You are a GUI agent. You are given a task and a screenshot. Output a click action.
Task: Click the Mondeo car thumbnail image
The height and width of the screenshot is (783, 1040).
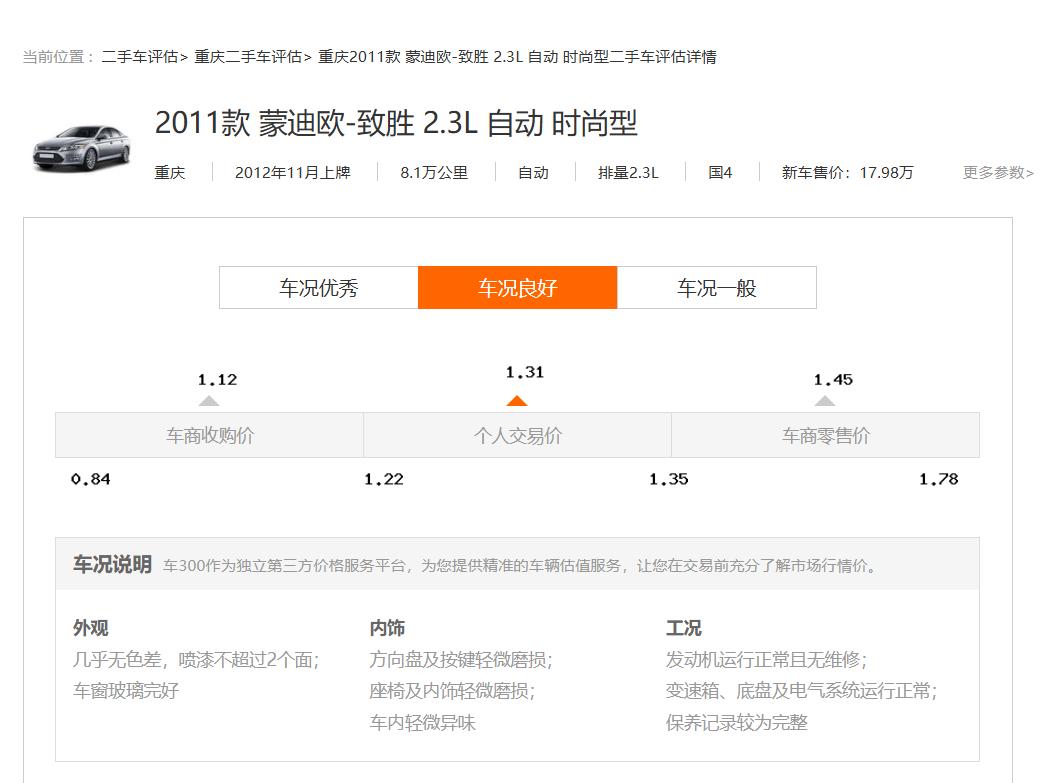(81, 147)
